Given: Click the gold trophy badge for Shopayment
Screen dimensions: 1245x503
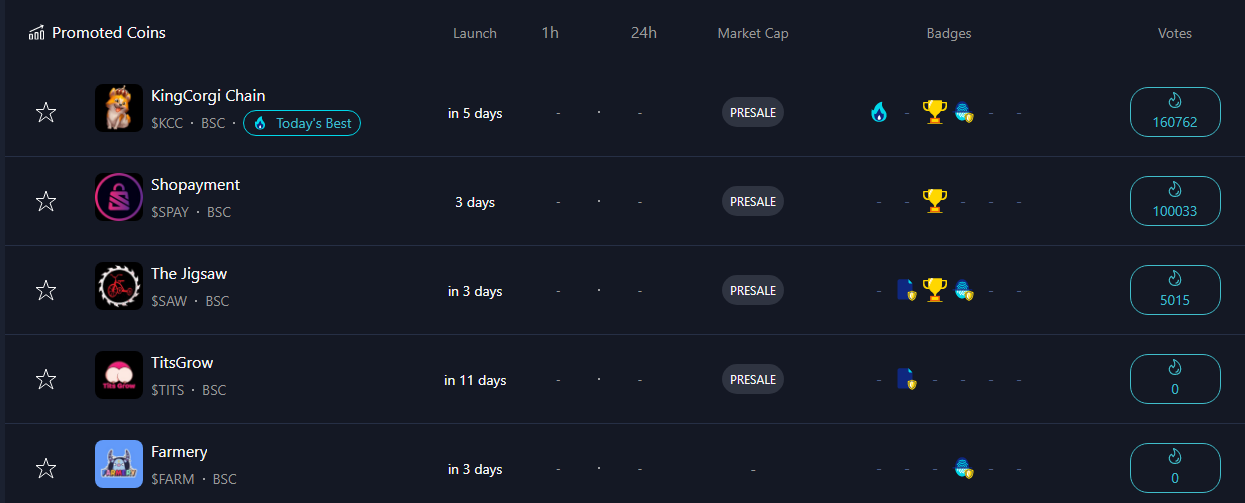Looking at the screenshot, I should click(935, 201).
